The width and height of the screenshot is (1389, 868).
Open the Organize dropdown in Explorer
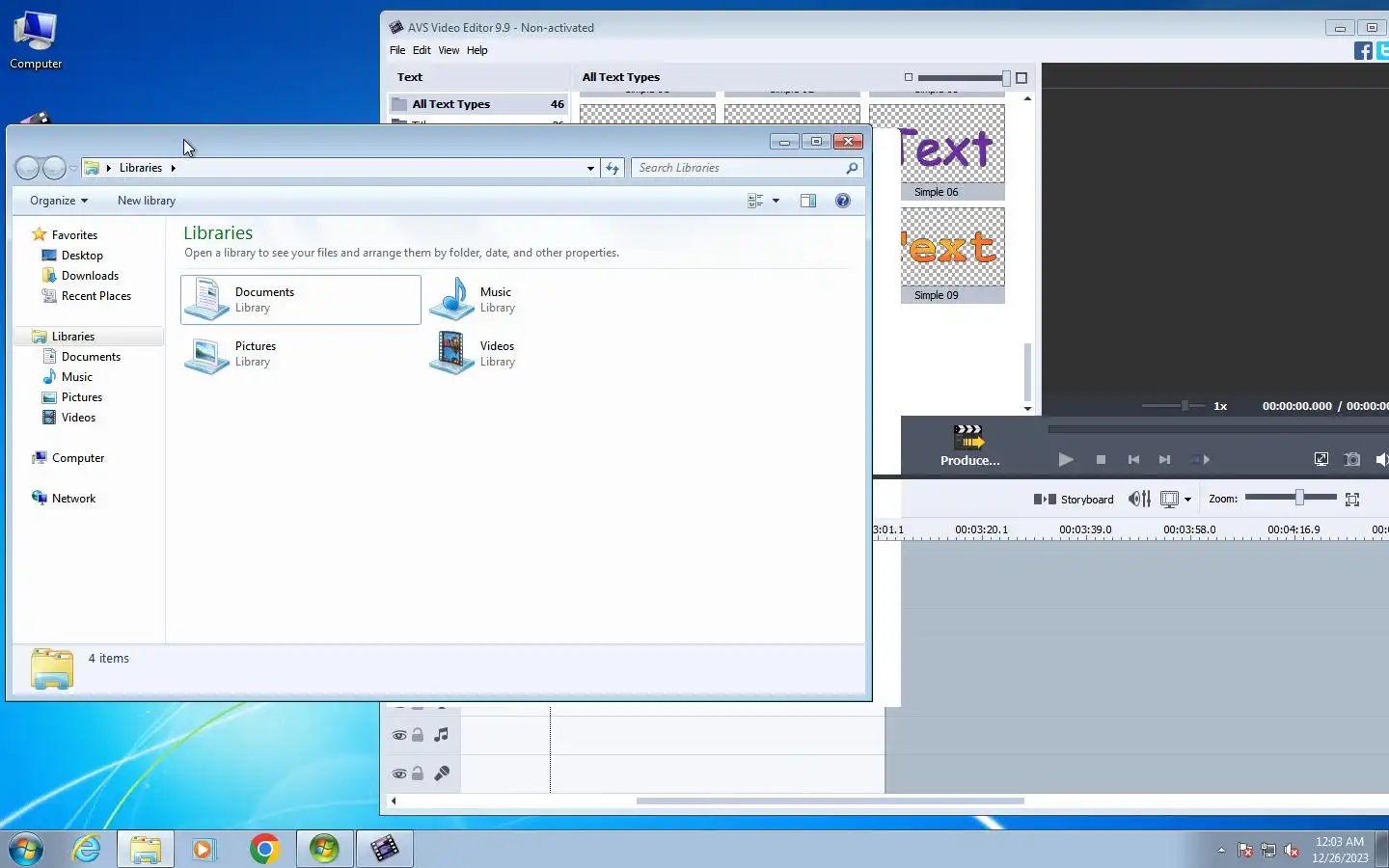pyautogui.click(x=59, y=201)
